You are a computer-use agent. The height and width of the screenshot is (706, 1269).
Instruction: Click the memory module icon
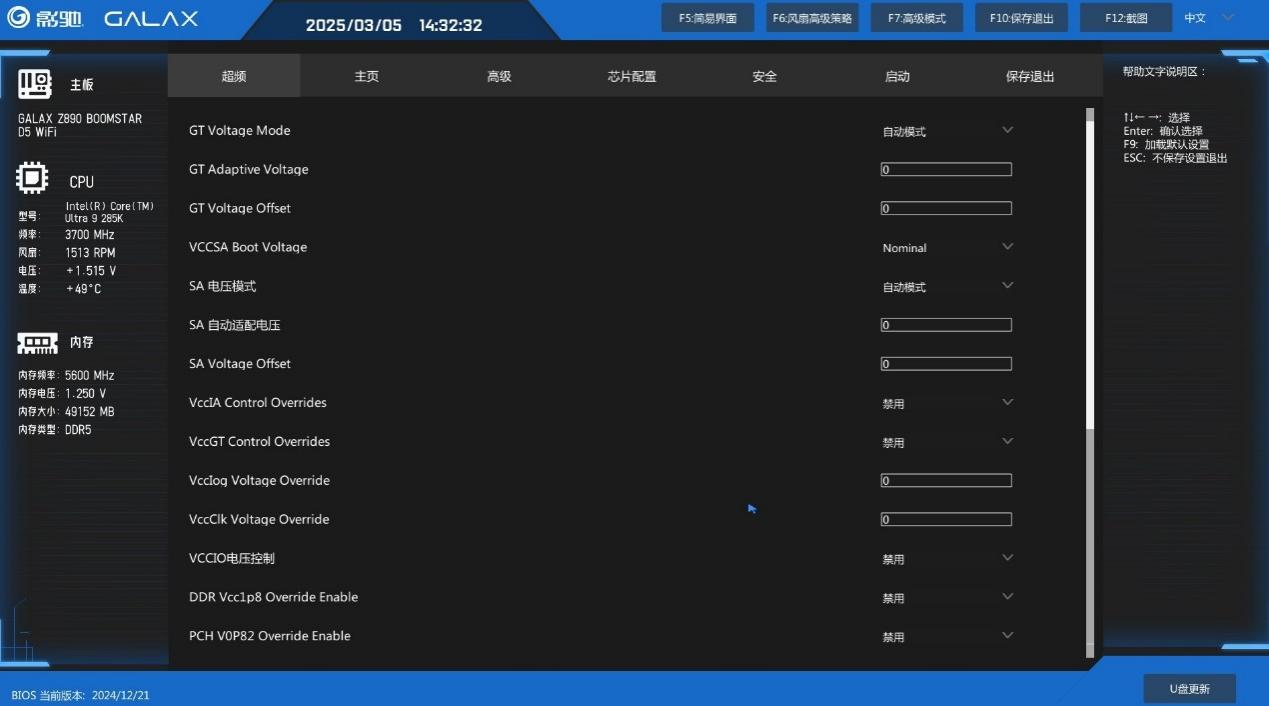coord(37,343)
